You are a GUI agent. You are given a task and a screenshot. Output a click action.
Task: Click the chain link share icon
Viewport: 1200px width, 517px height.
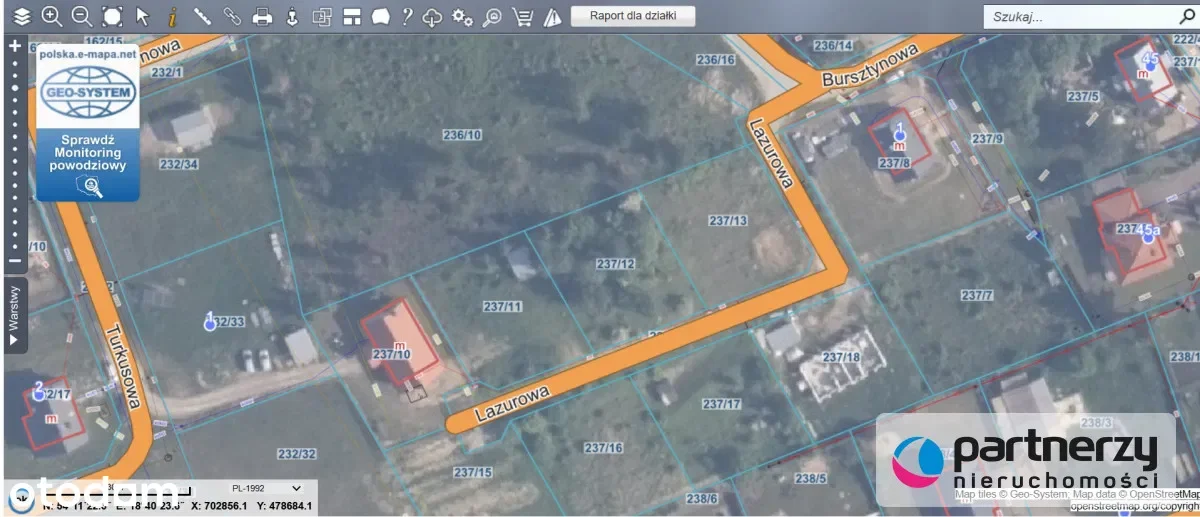tap(232, 16)
